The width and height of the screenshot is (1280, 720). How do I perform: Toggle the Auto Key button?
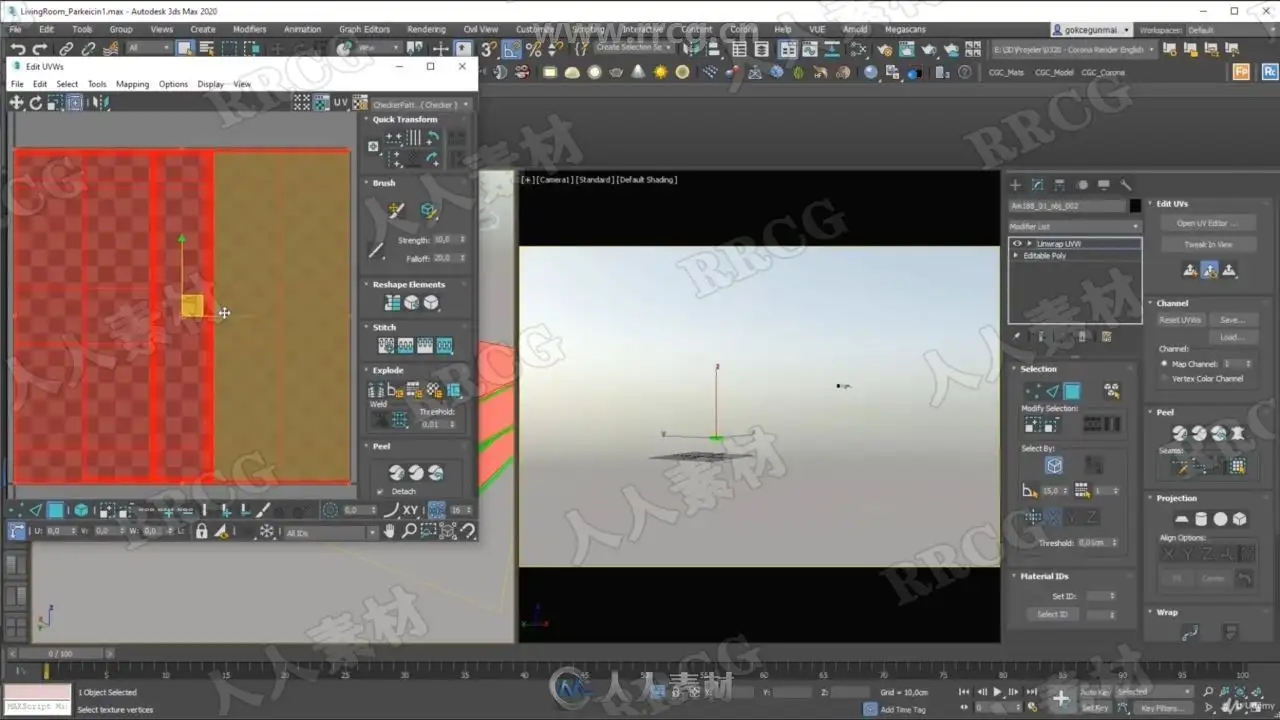tap(1095, 692)
